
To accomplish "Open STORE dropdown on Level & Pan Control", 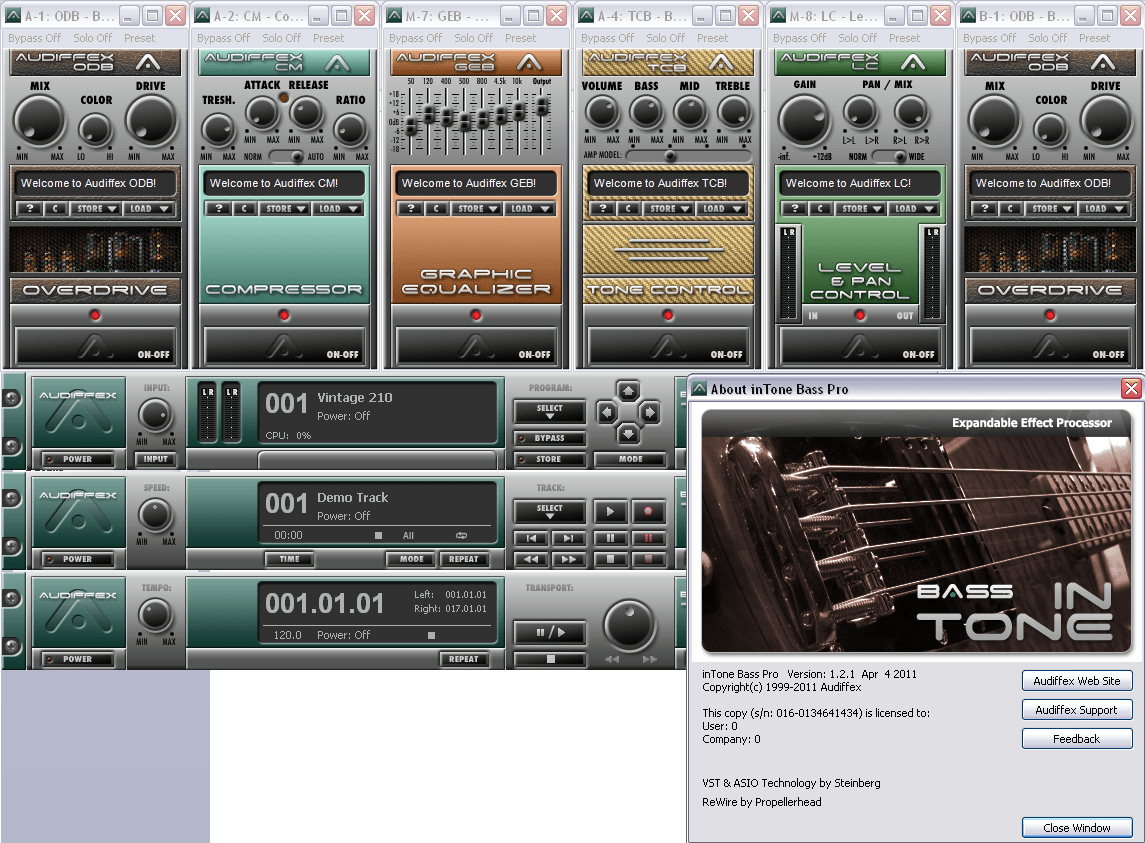I will [x=859, y=209].
